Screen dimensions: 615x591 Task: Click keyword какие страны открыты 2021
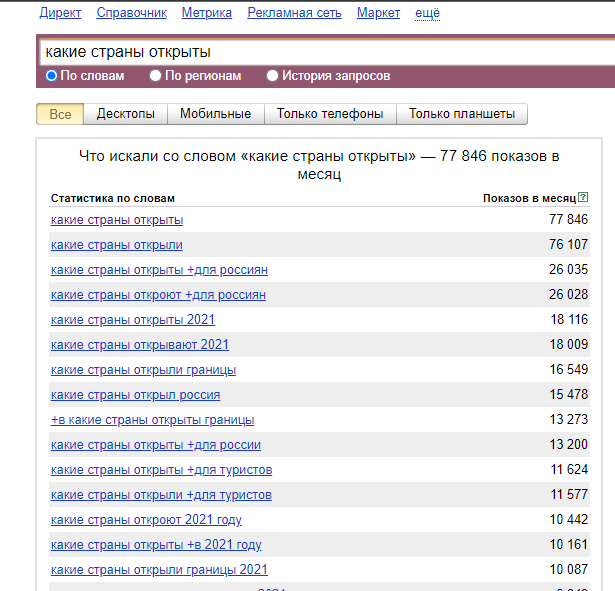click(133, 320)
